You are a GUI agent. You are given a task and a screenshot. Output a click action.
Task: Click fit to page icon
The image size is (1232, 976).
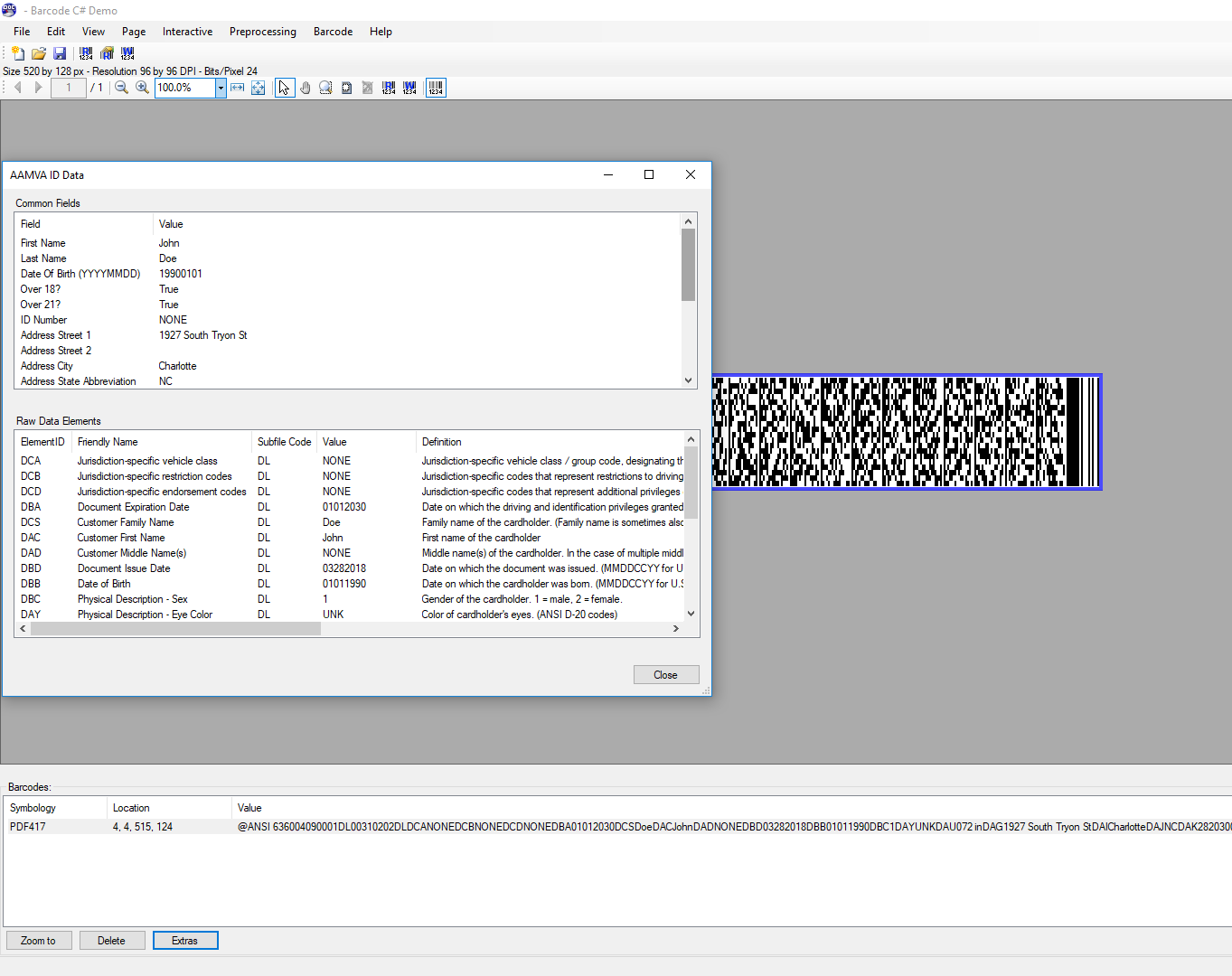coord(259,88)
